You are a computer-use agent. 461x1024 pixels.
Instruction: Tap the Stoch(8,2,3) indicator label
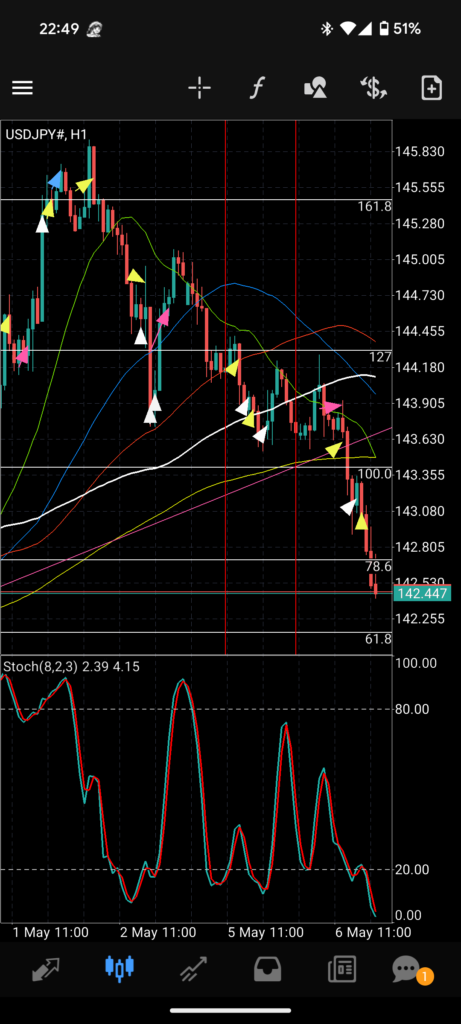pyautogui.click(x=71, y=667)
